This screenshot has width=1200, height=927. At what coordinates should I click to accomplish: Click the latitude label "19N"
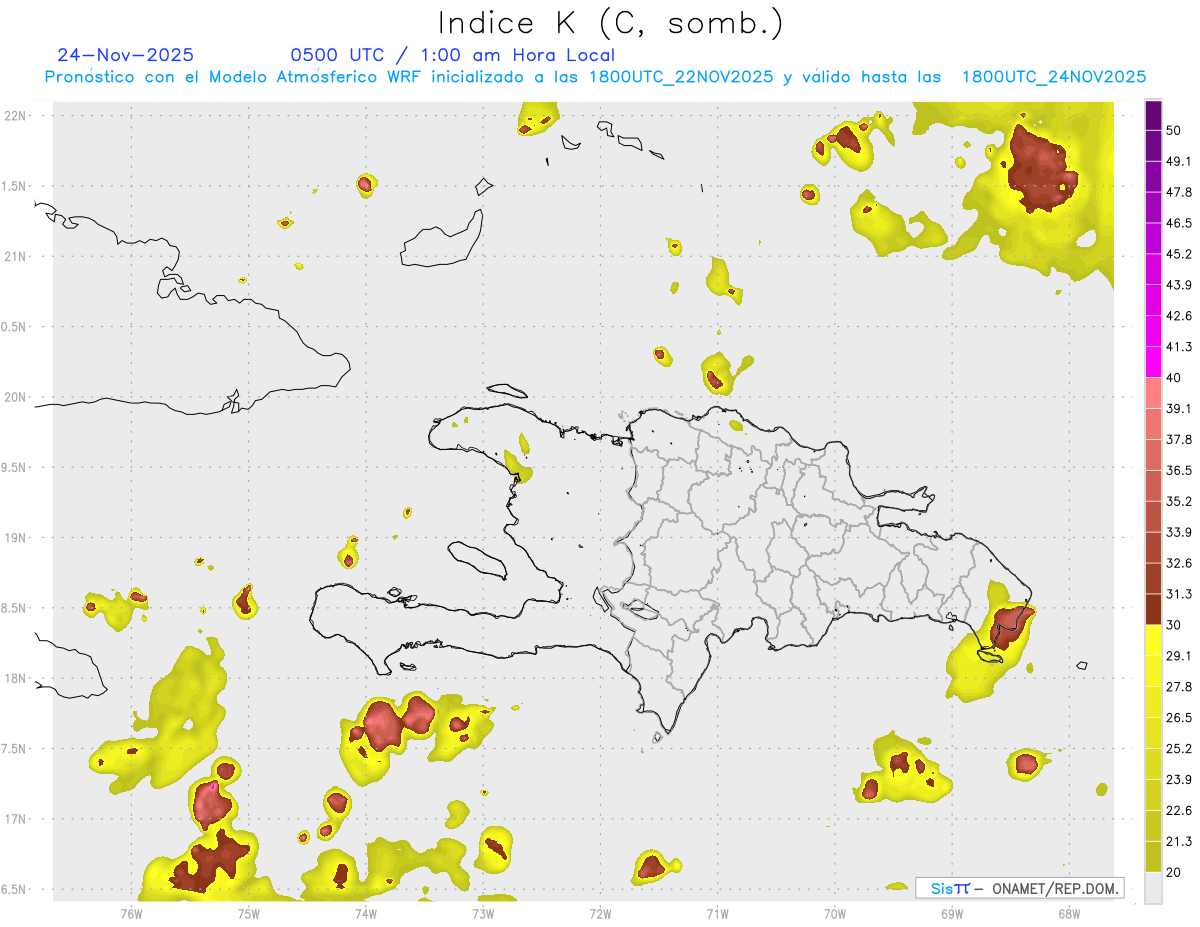[17, 538]
